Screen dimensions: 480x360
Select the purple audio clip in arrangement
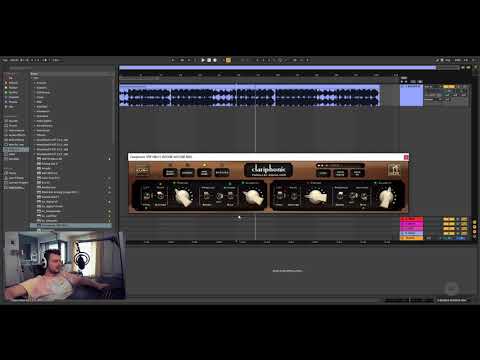250,96
